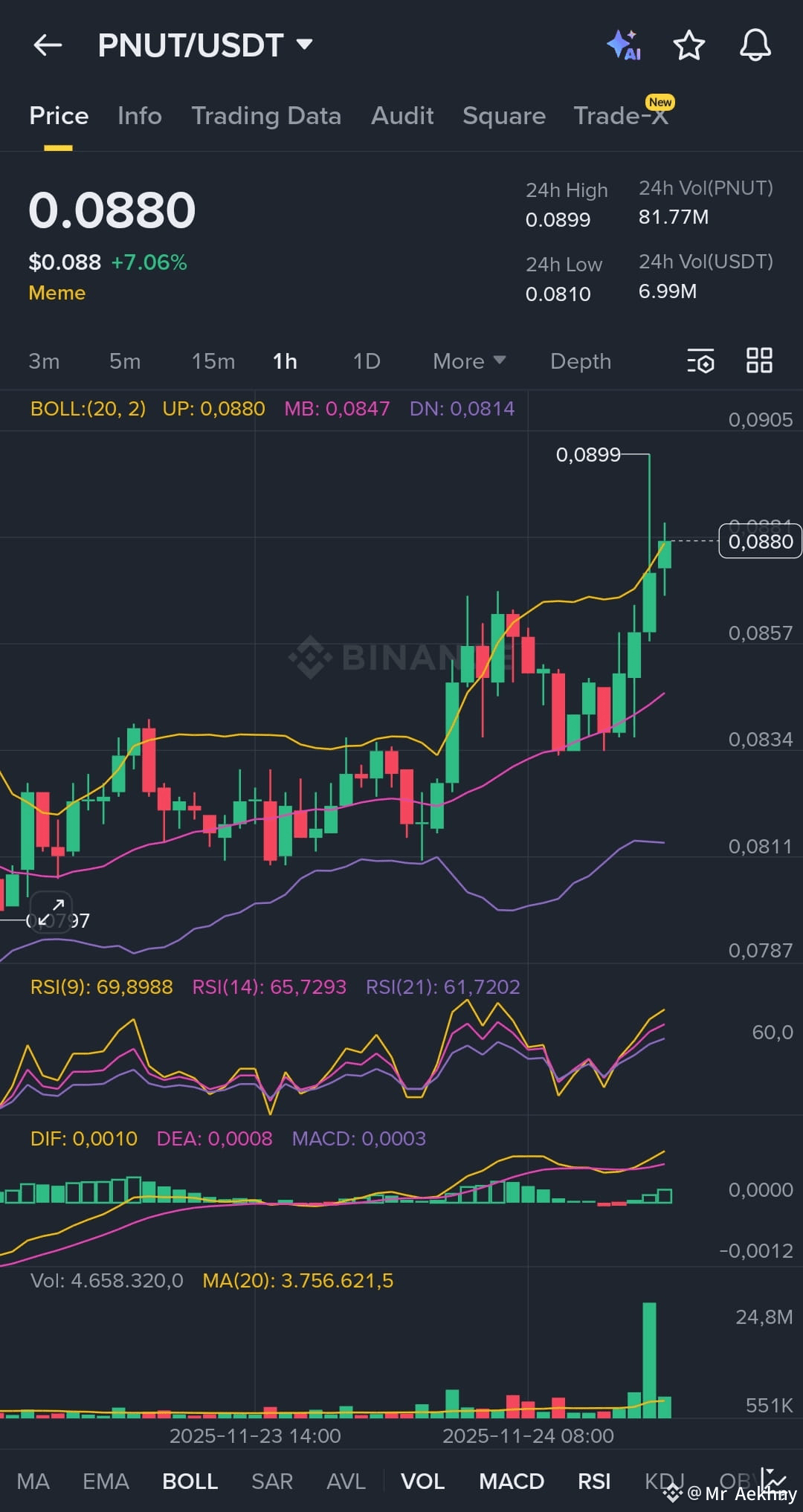Select the 15m timeframe
The height and width of the screenshot is (1512, 803).
pyautogui.click(x=213, y=361)
